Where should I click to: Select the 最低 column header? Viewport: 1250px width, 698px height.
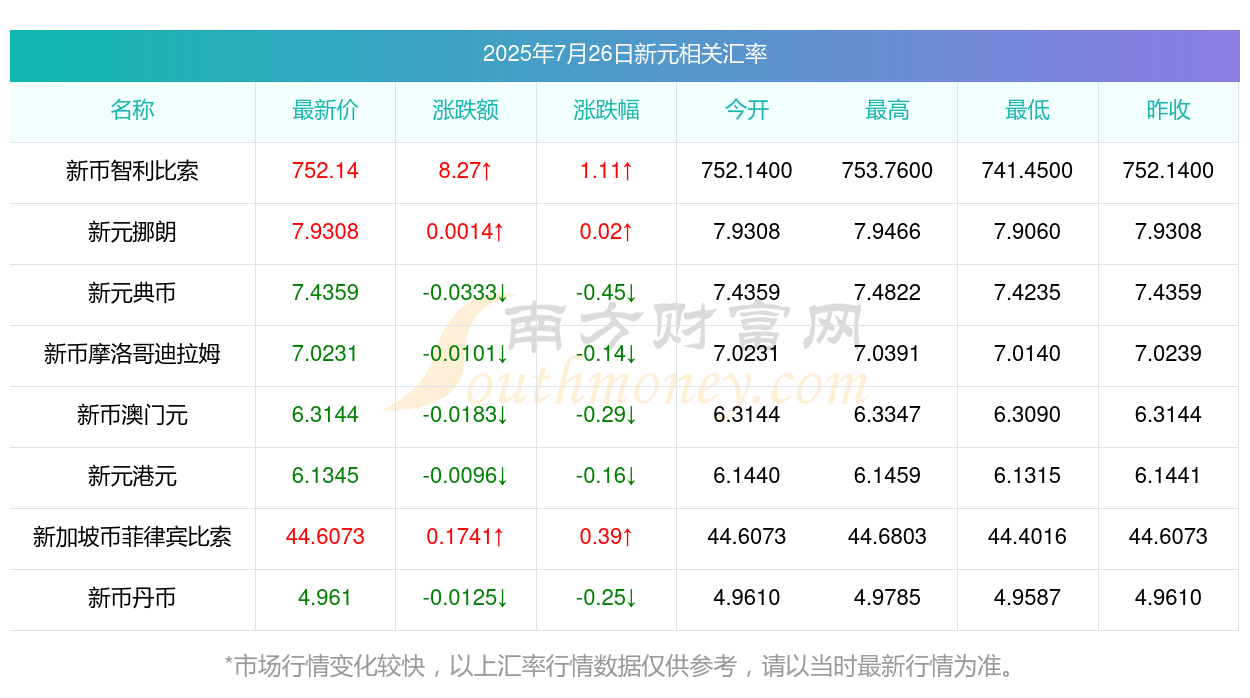pos(1027,110)
